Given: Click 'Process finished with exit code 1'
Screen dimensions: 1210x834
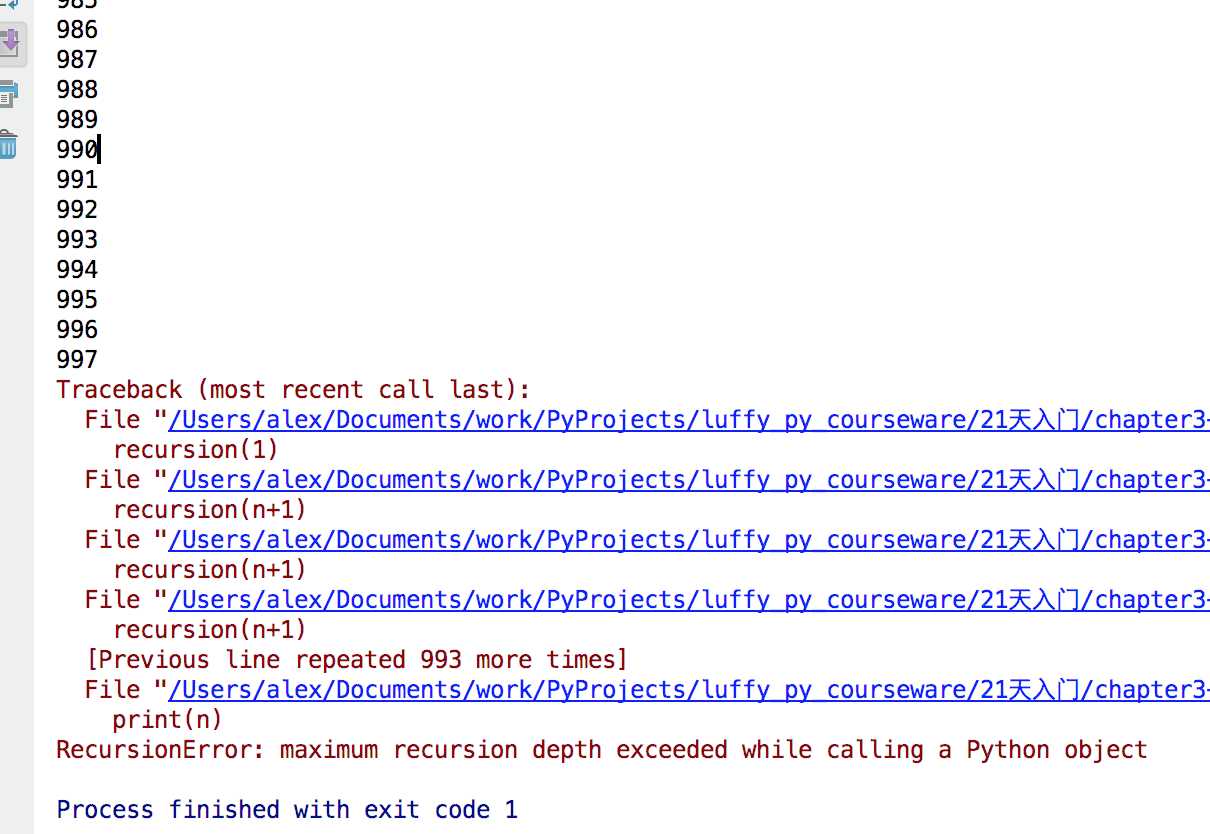Looking at the screenshot, I should click(x=287, y=810).
